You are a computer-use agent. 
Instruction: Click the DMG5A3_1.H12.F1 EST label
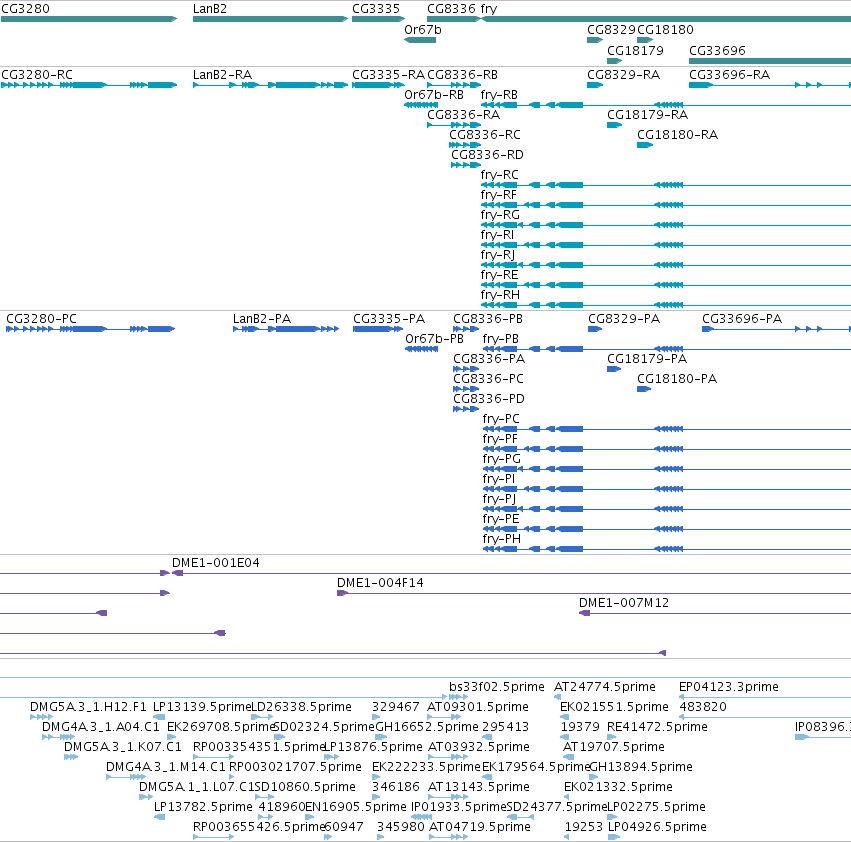click(88, 707)
